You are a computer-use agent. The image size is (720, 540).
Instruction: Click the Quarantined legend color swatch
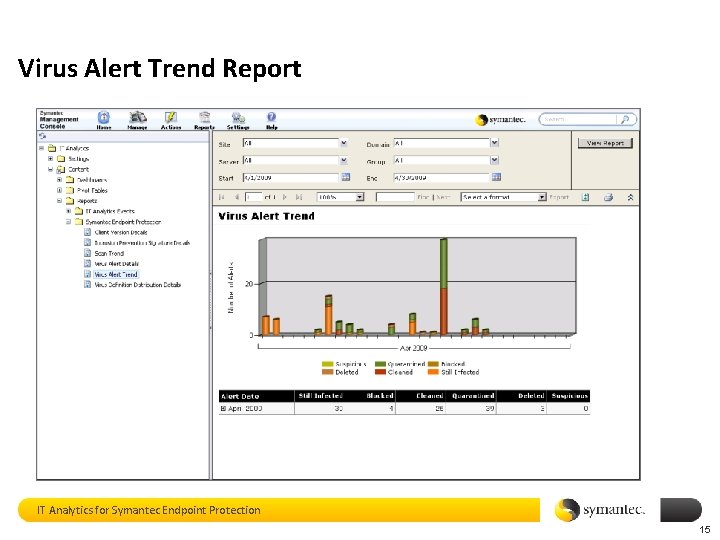click(x=380, y=364)
